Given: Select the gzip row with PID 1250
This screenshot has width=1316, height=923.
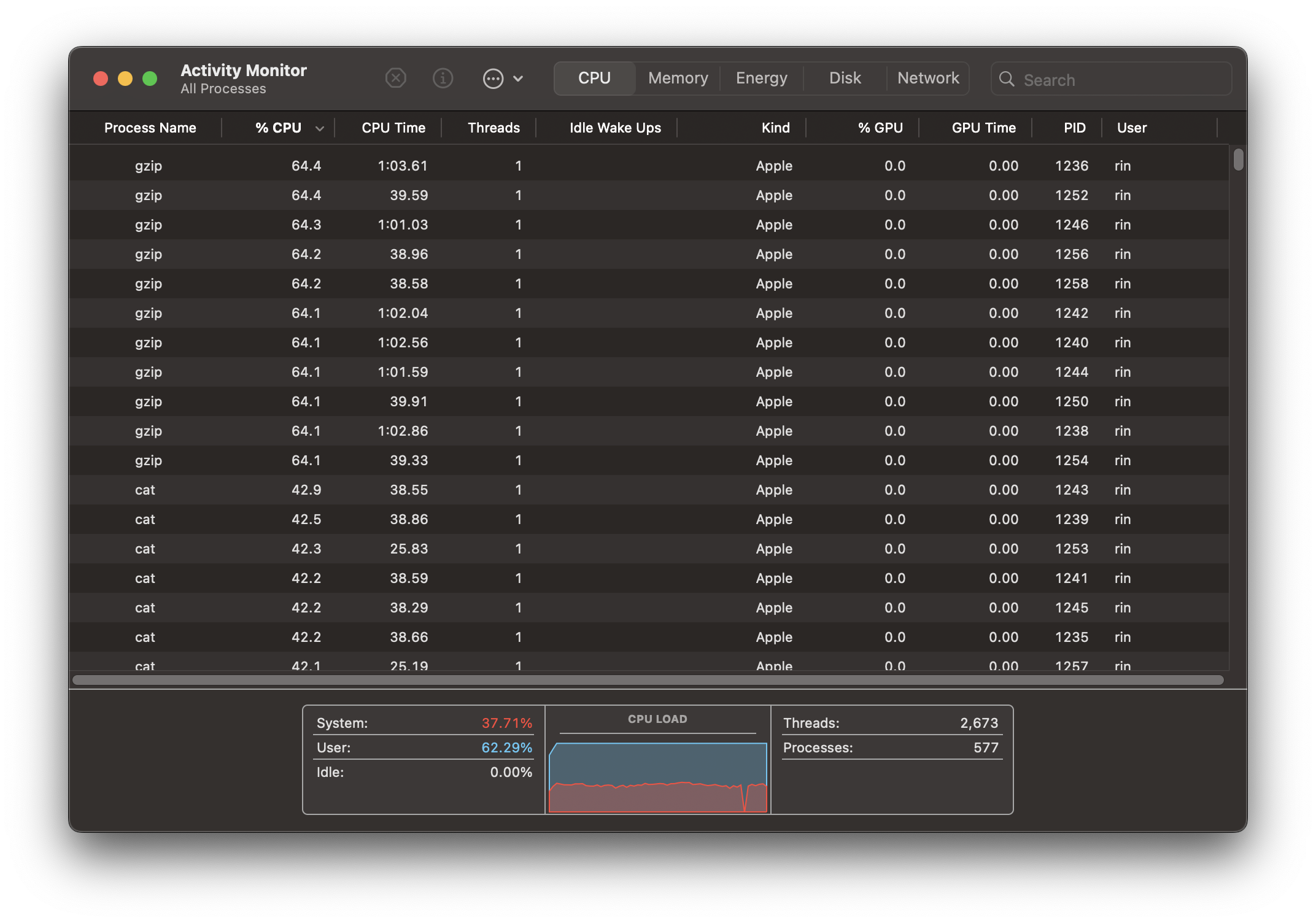Looking at the screenshot, I should tap(649, 401).
